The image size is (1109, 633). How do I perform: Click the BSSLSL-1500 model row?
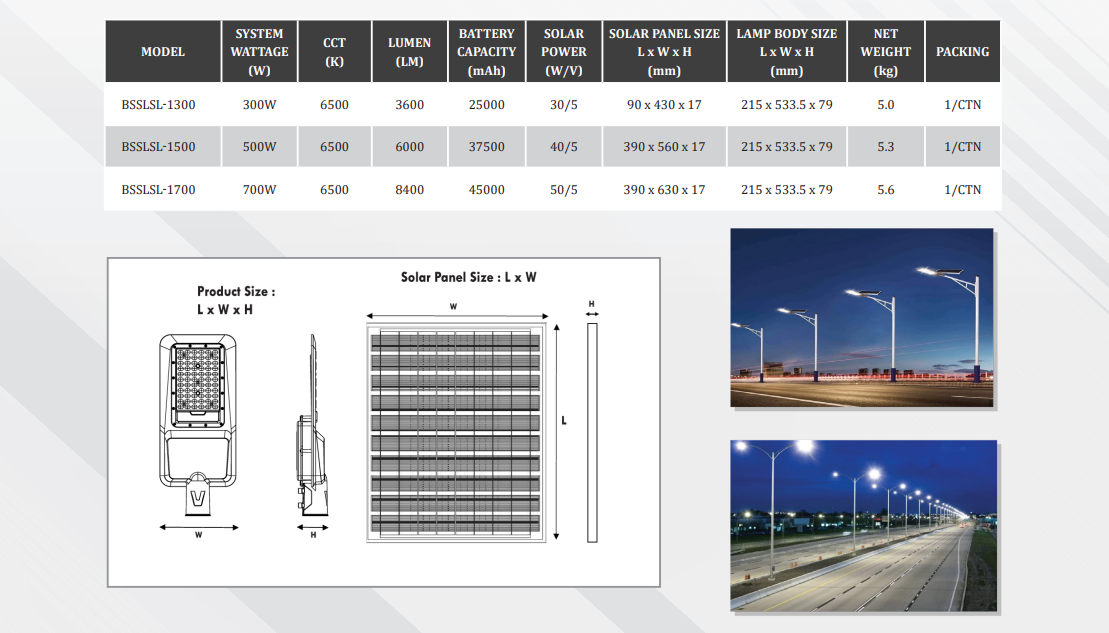point(158,147)
